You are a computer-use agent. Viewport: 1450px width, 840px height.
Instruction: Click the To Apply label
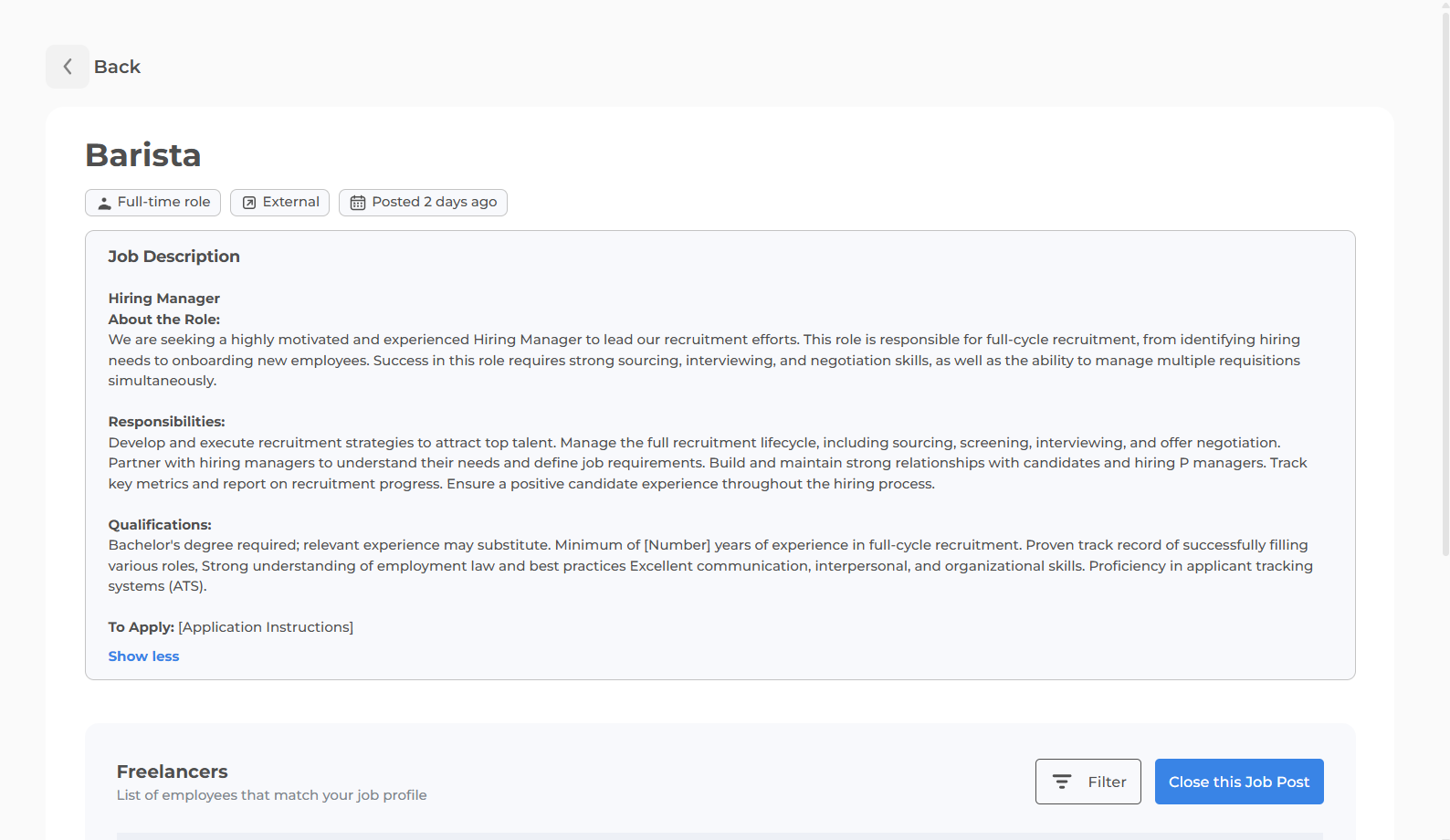point(141,627)
